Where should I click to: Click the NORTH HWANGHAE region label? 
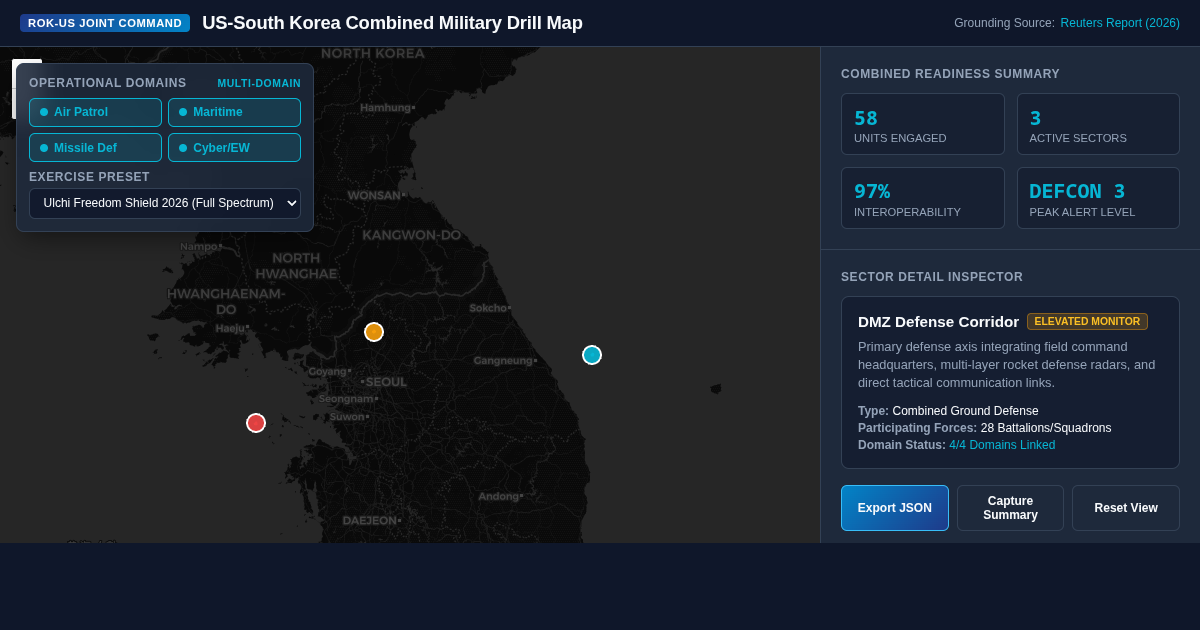pyautogui.click(x=296, y=266)
